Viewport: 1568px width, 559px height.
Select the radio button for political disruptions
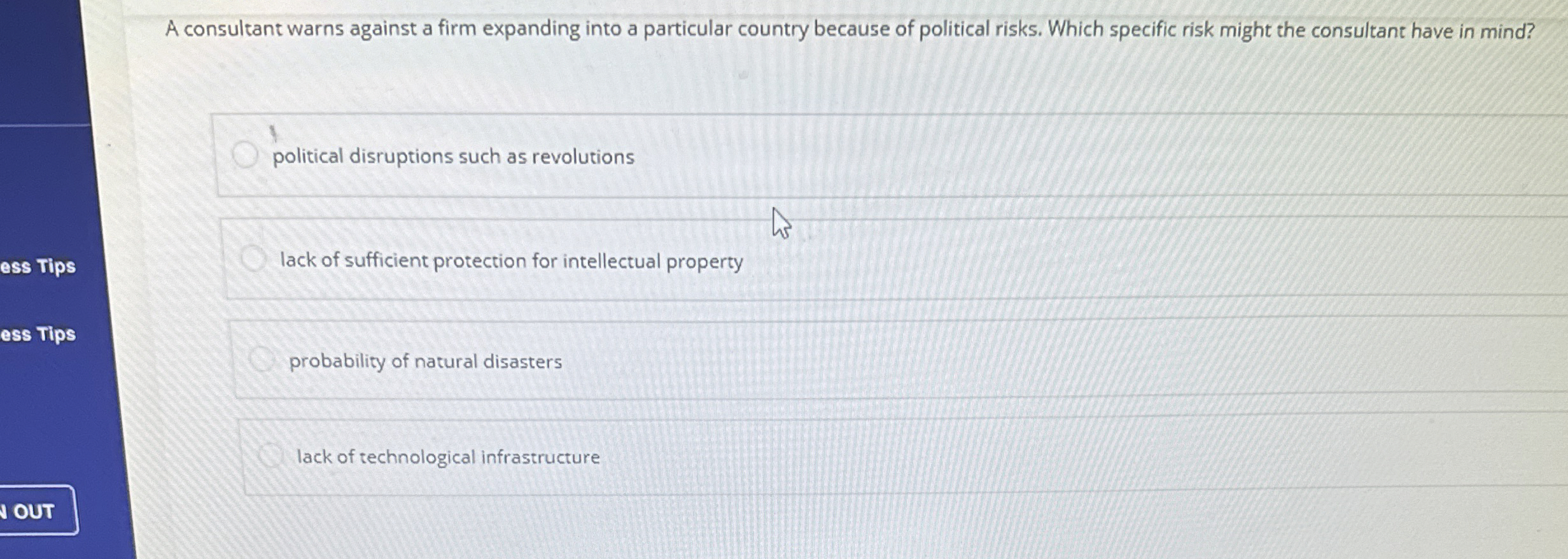[x=245, y=155]
